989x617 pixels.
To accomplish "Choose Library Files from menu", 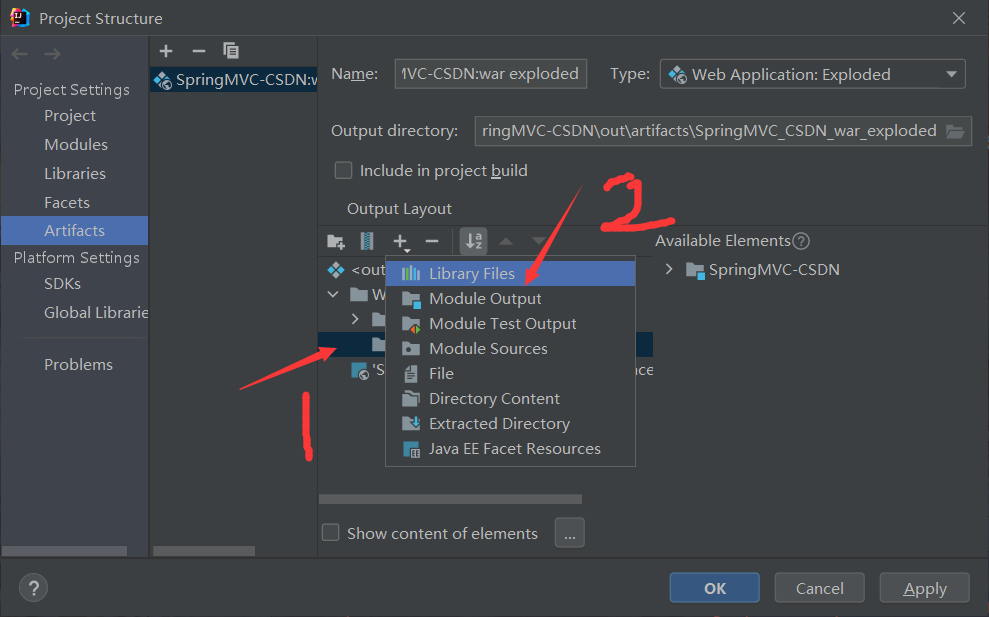I will tap(510, 274).
